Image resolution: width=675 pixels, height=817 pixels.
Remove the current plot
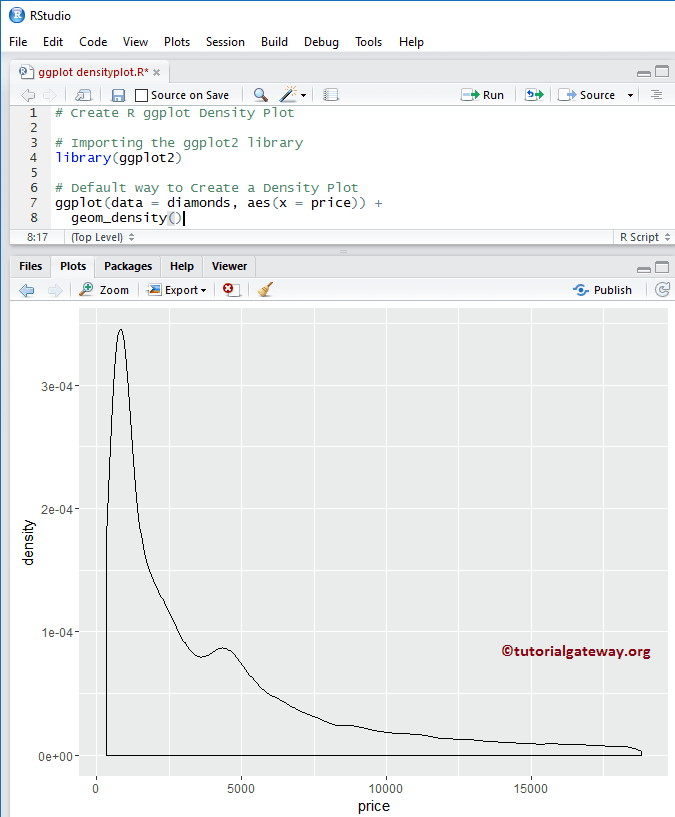[x=231, y=290]
